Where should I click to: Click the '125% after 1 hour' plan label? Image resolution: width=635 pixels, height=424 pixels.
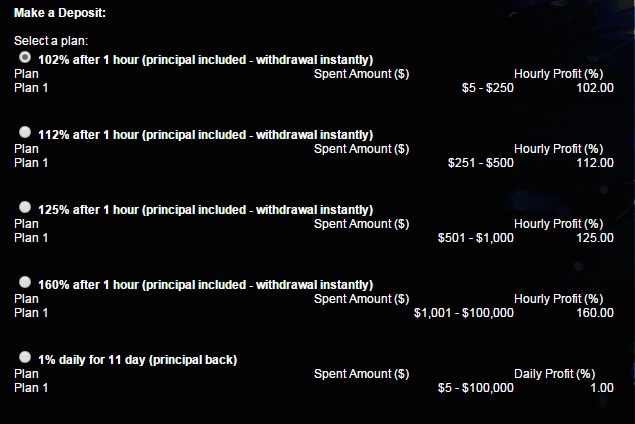[205, 210]
